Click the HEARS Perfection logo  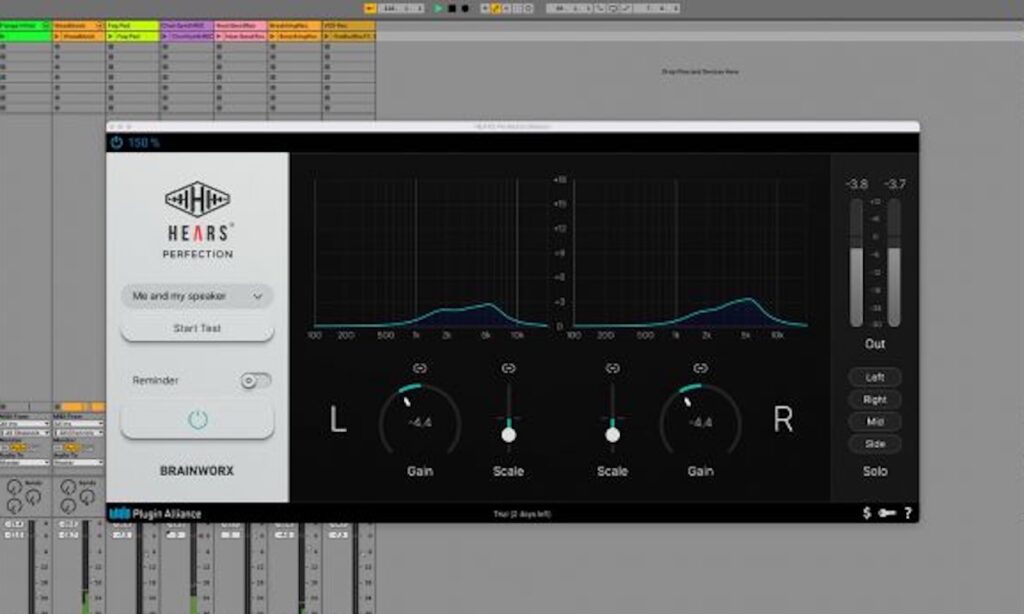coord(197,219)
